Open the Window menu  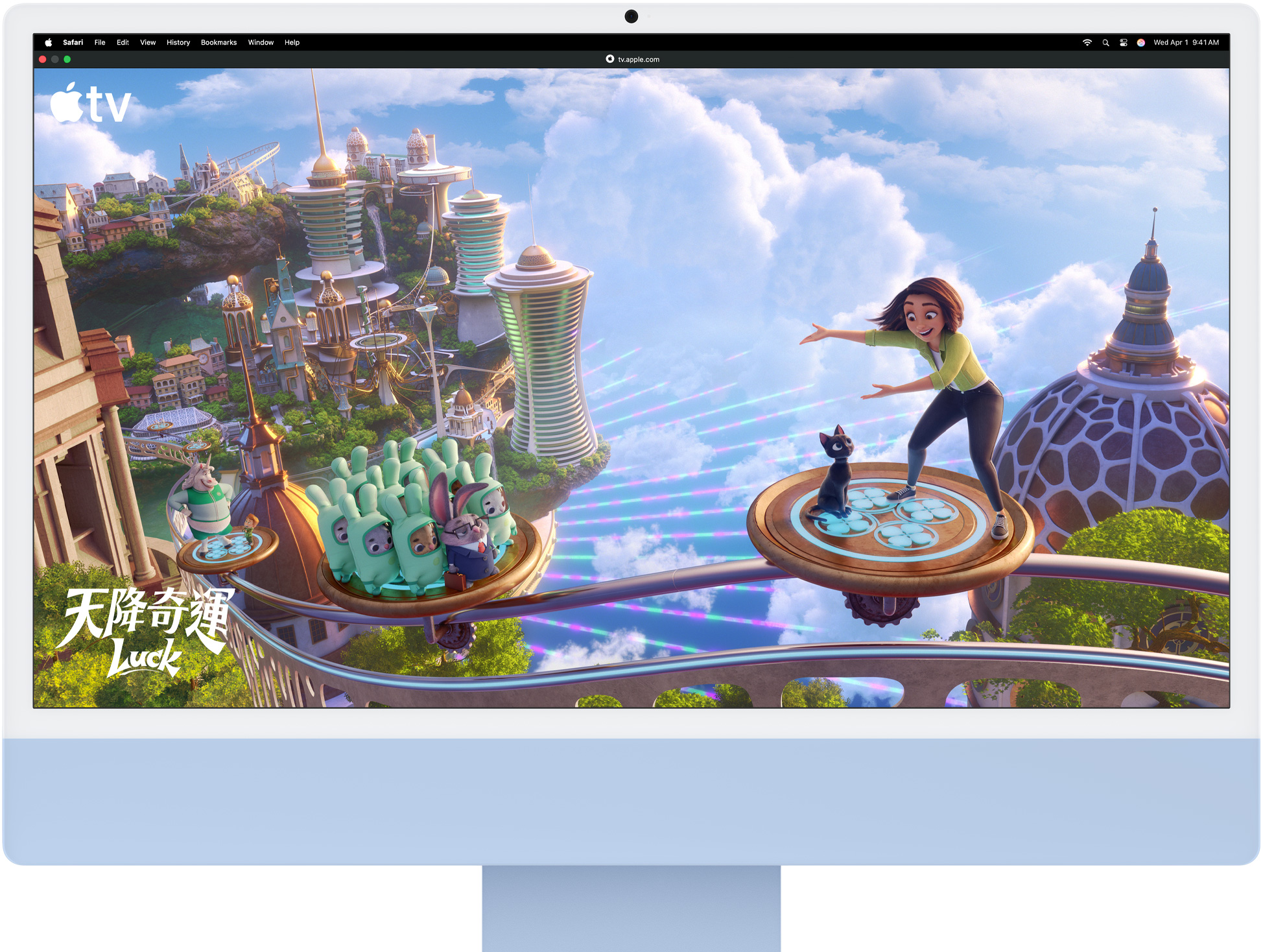pyautogui.click(x=261, y=43)
